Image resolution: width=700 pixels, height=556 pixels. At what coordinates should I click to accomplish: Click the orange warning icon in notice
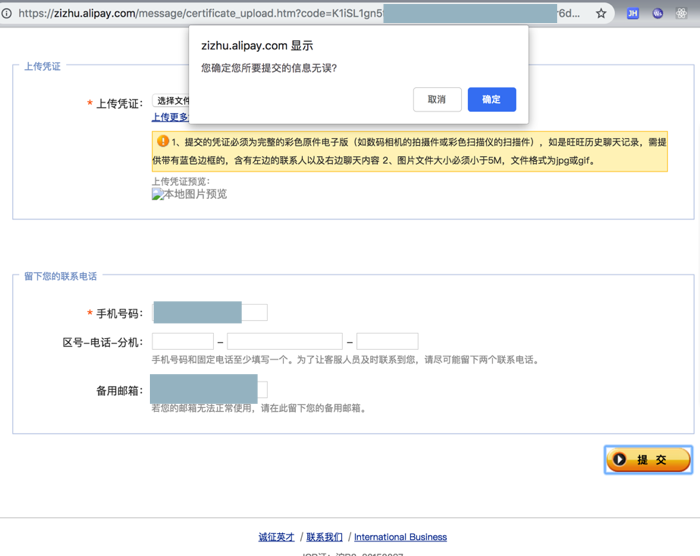tap(162, 141)
